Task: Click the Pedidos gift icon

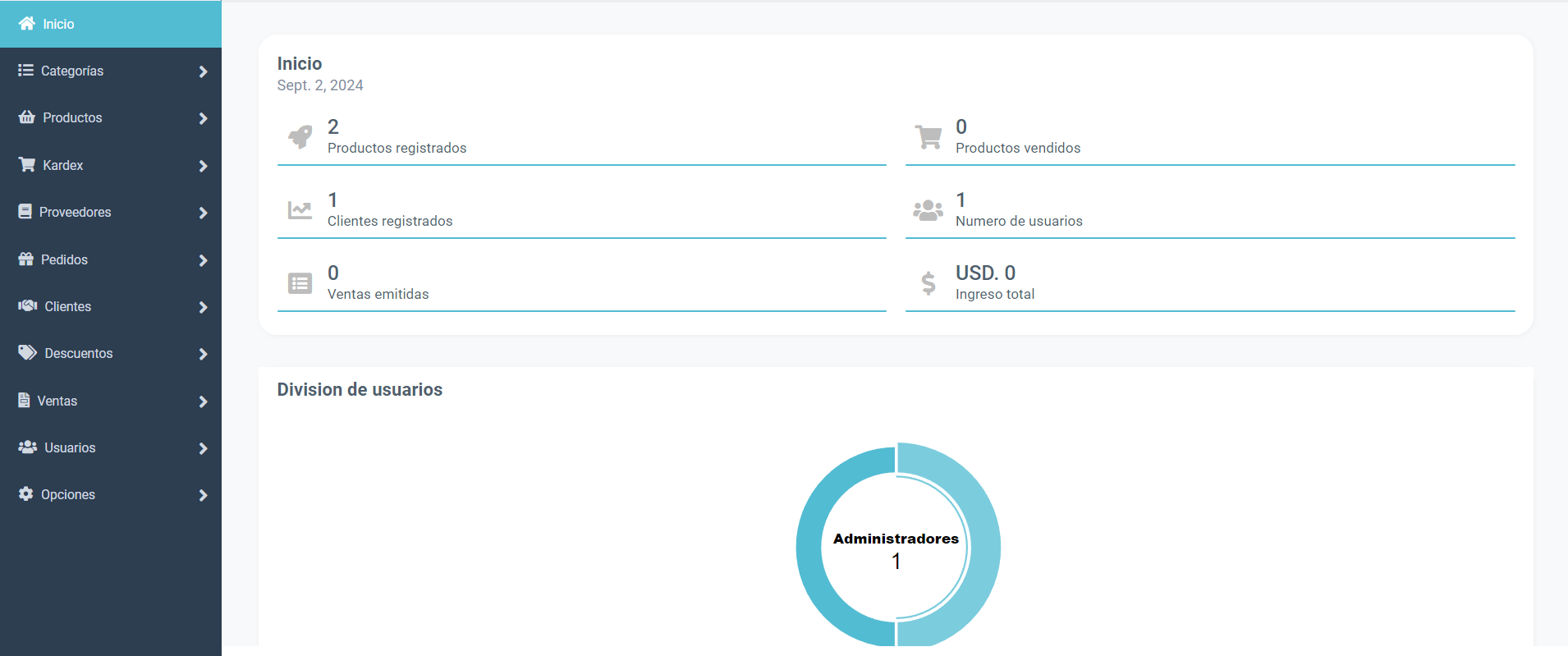Action: pos(26,259)
